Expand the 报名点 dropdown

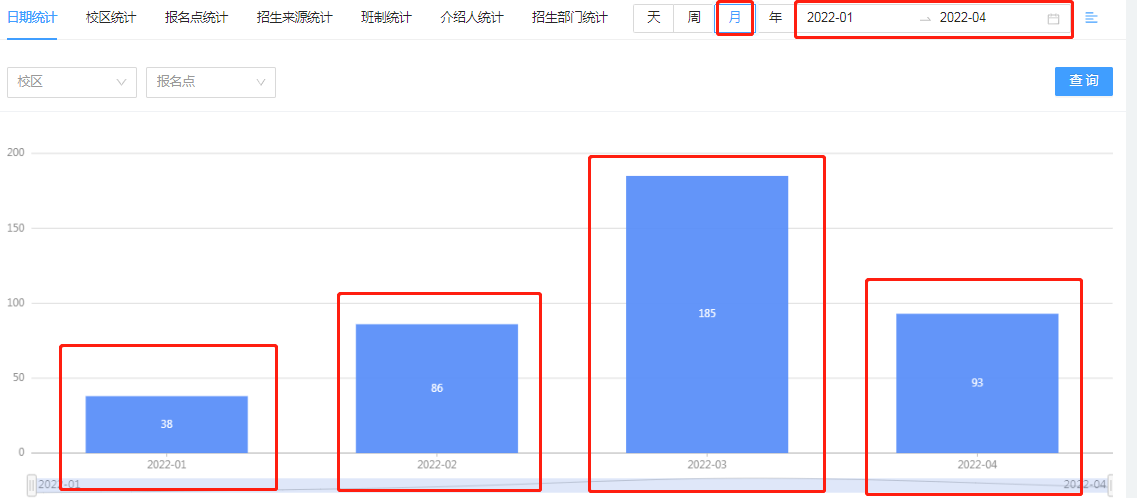[211, 83]
